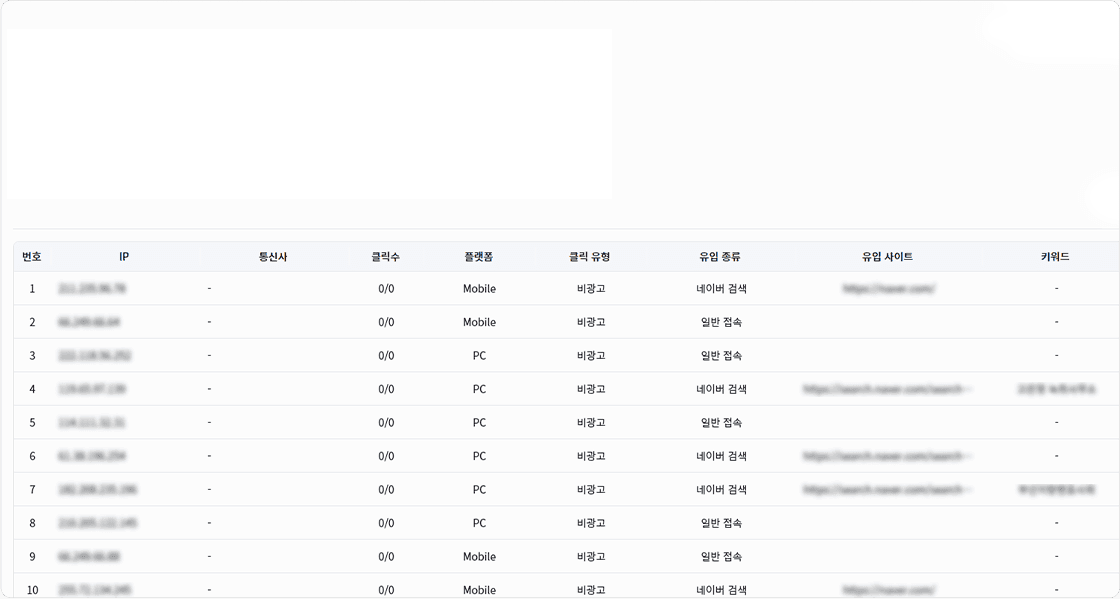The image size is (1120, 599).
Task: Open the referrer site link in row 6
Action: tap(888, 456)
